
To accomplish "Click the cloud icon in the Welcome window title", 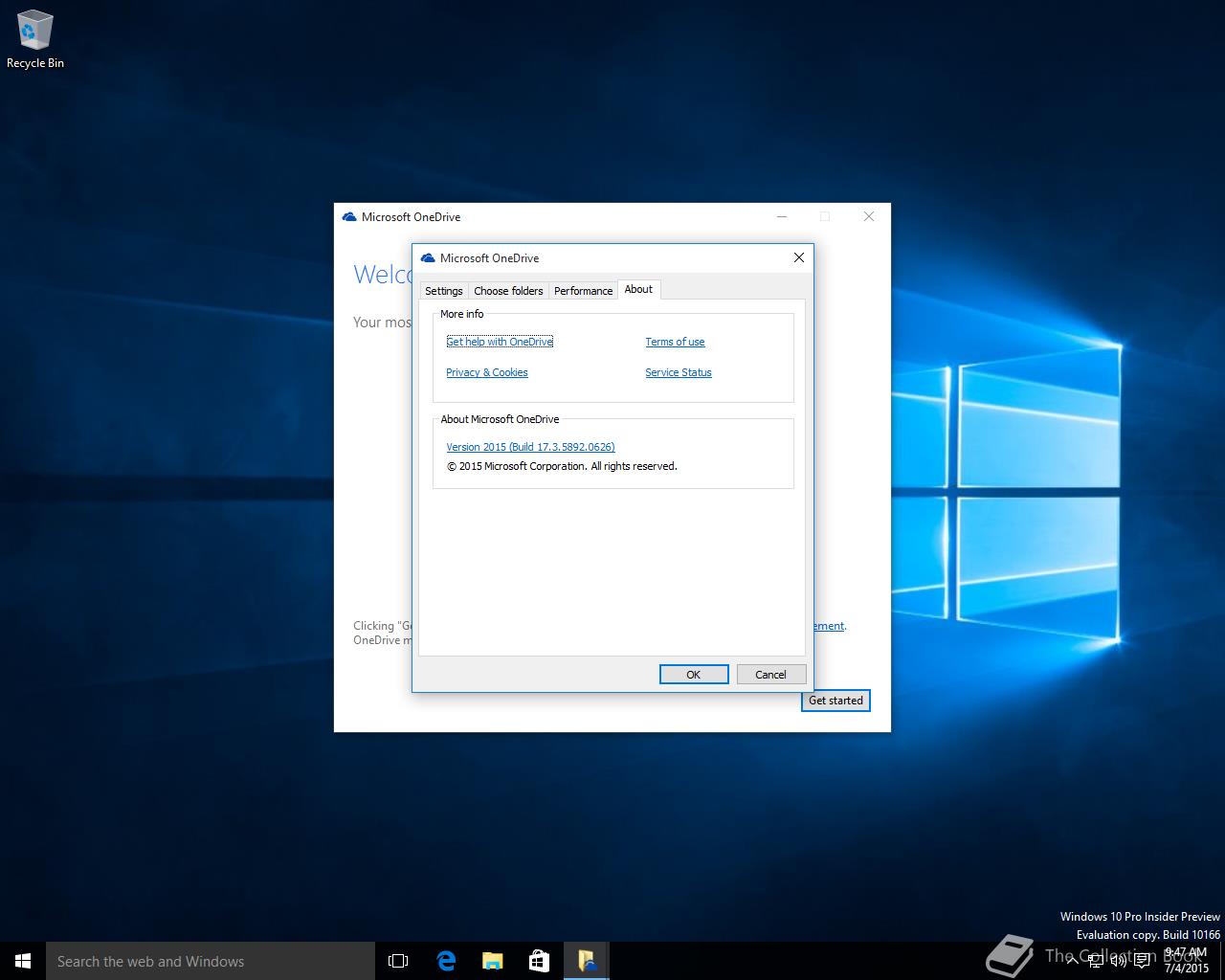I will (x=349, y=217).
